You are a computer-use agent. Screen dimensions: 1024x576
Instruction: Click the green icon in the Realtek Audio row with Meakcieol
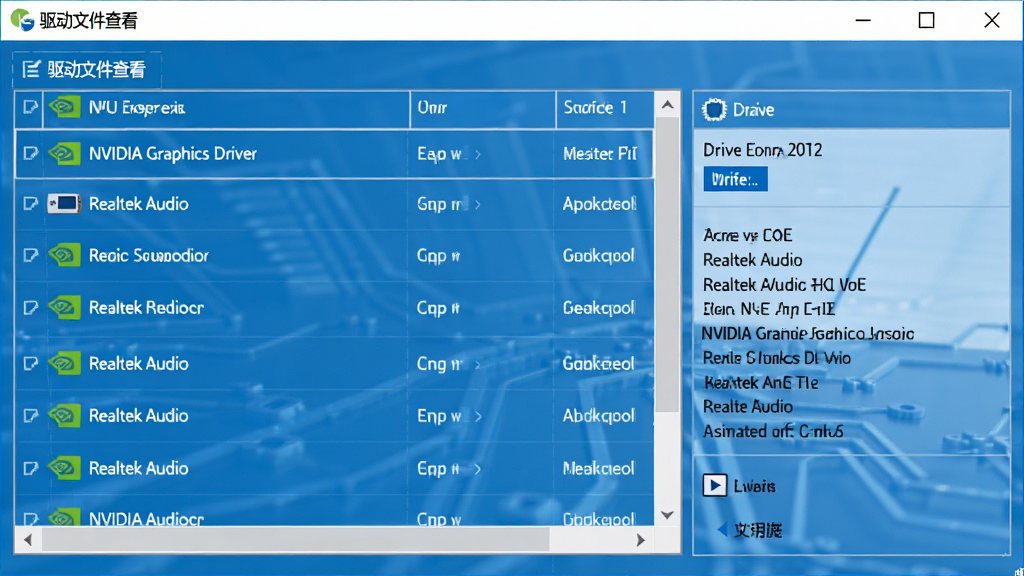click(x=64, y=468)
